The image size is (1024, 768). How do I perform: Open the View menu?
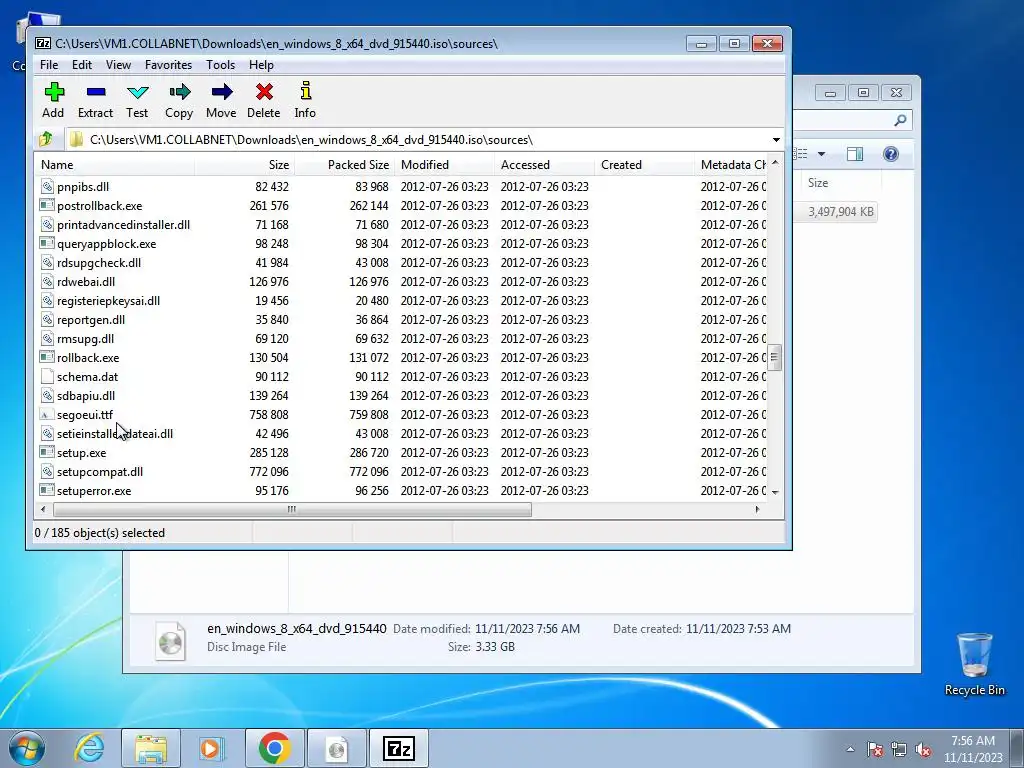118,65
